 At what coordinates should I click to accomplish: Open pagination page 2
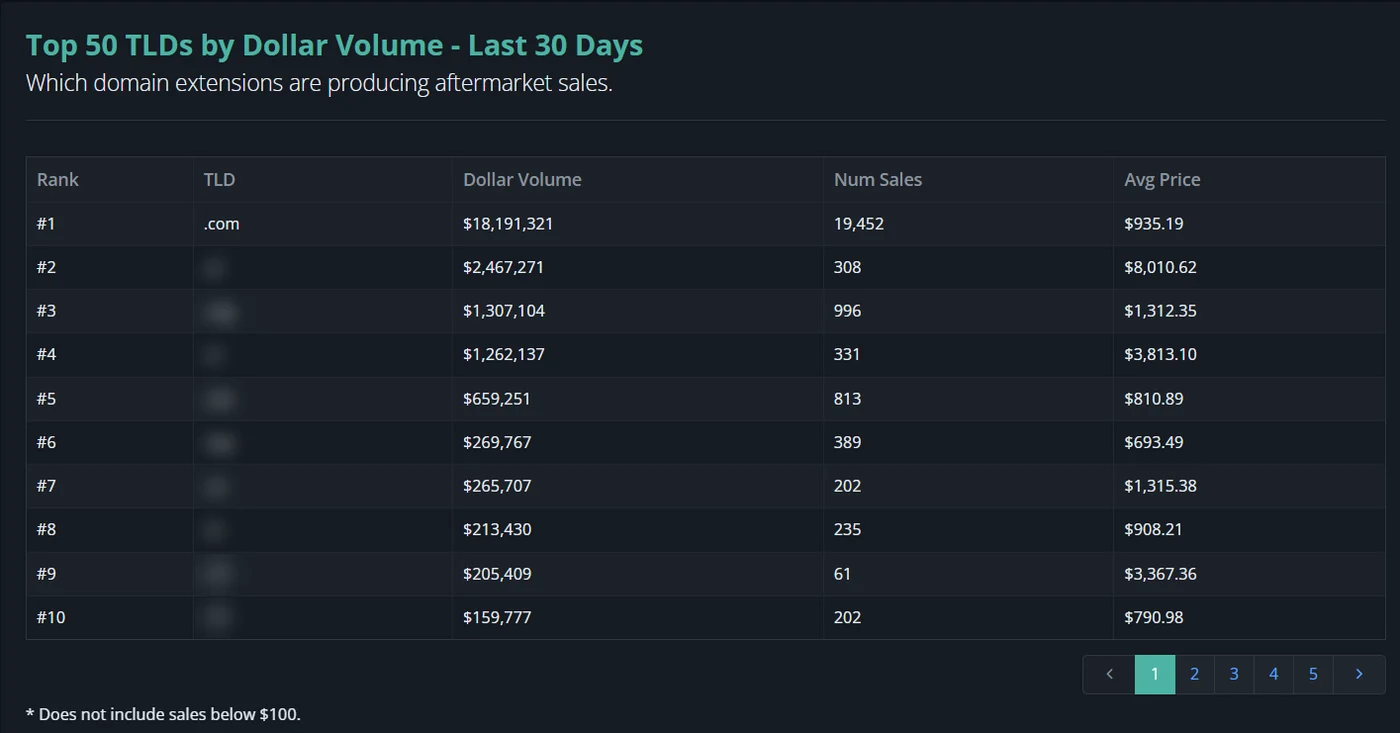(1194, 674)
